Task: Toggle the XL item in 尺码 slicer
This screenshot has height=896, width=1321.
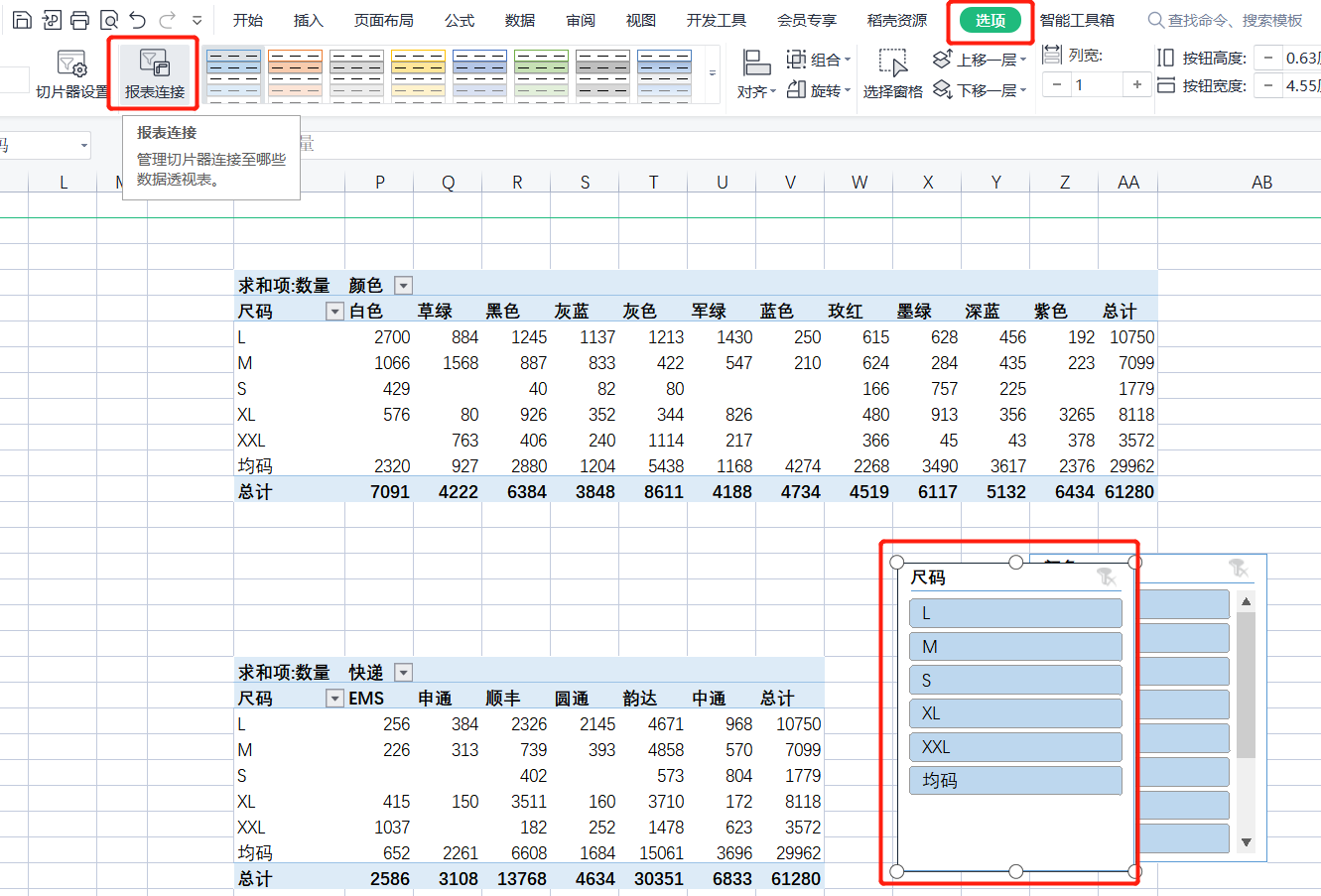Action: (1015, 713)
